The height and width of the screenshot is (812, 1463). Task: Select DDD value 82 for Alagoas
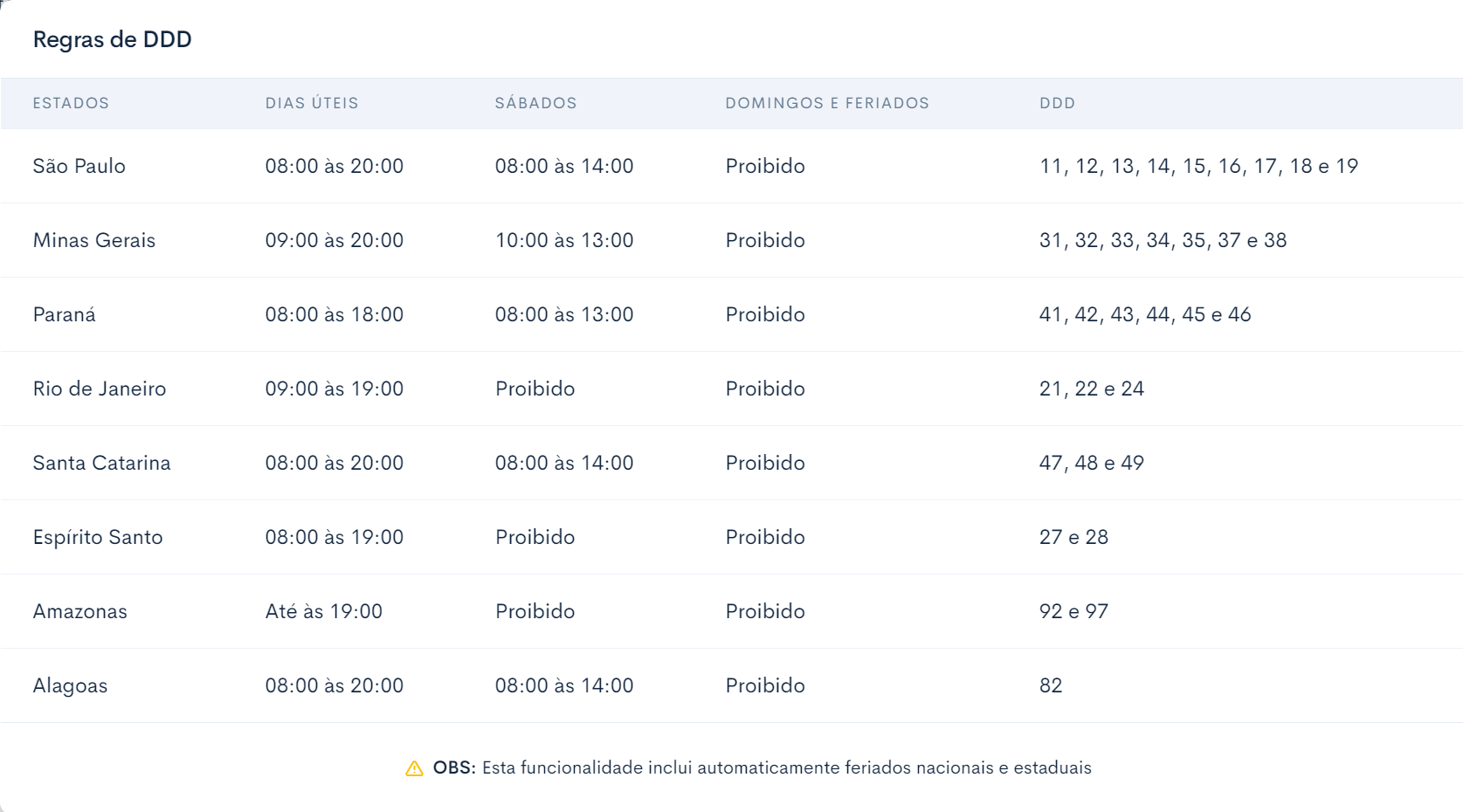tap(1051, 685)
